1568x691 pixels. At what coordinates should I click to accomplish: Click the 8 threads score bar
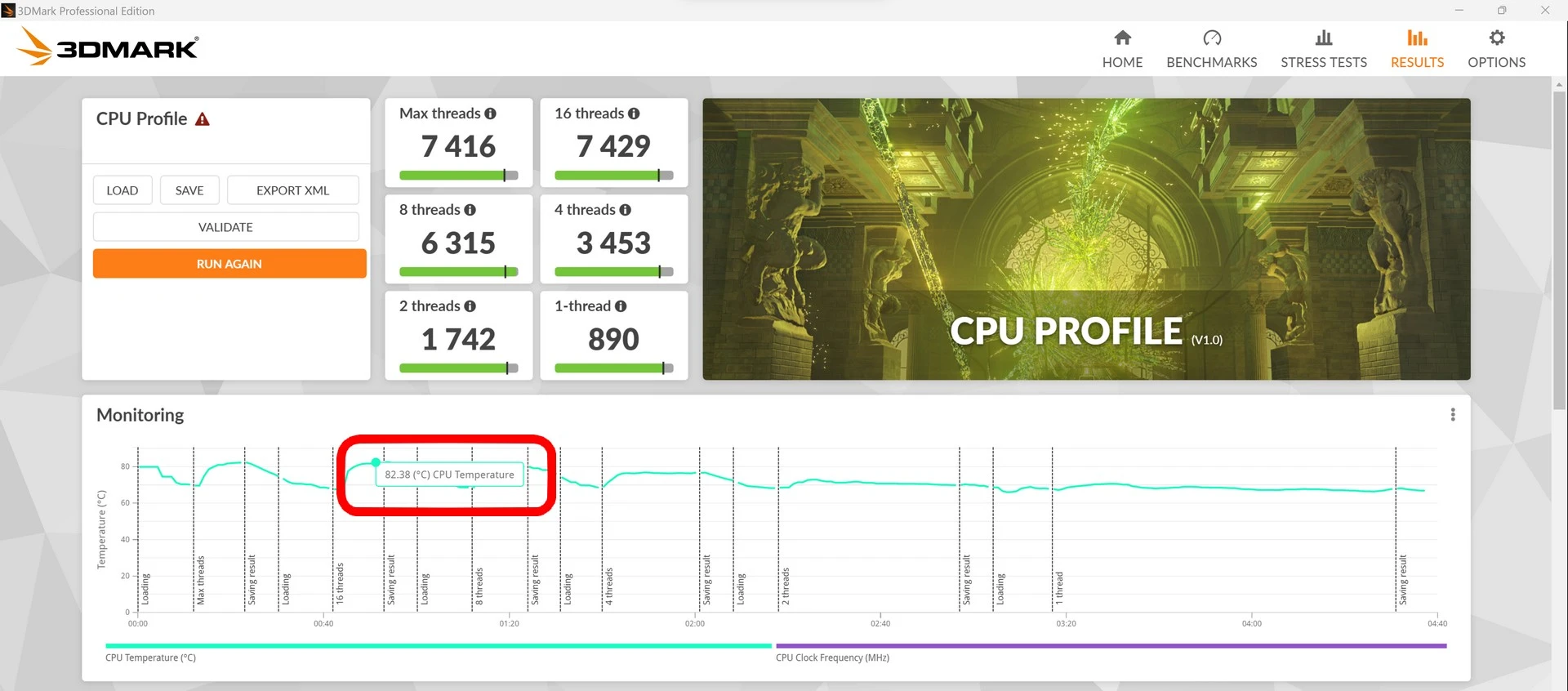(458, 272)
